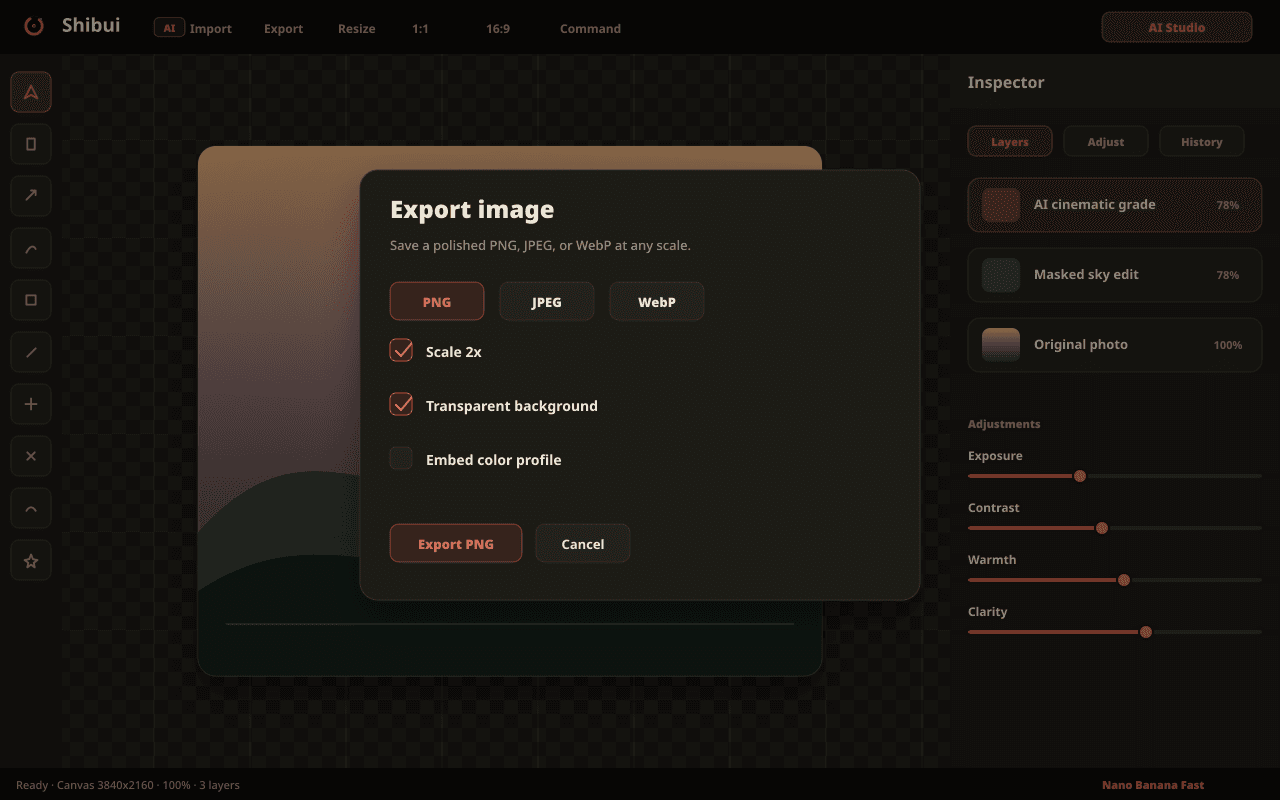The width and height of the screenshot is (1280, 800).
Task: Click the Shibui logo icon
Action: [34, 26]
